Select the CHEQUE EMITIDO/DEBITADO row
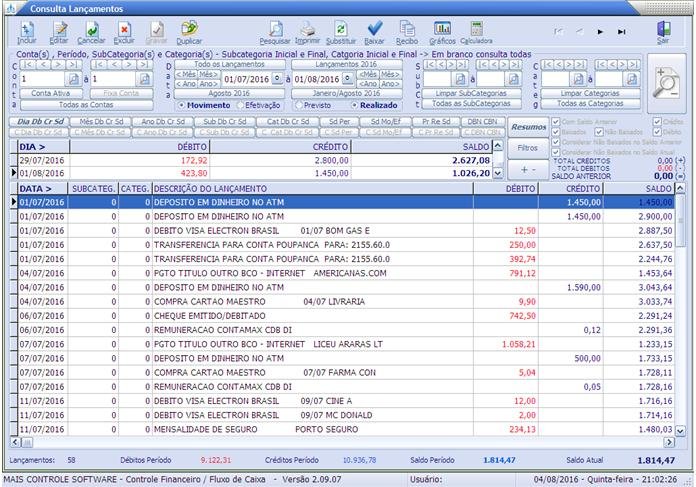This screenshot has height=487, width=696. tap(346, 316)
